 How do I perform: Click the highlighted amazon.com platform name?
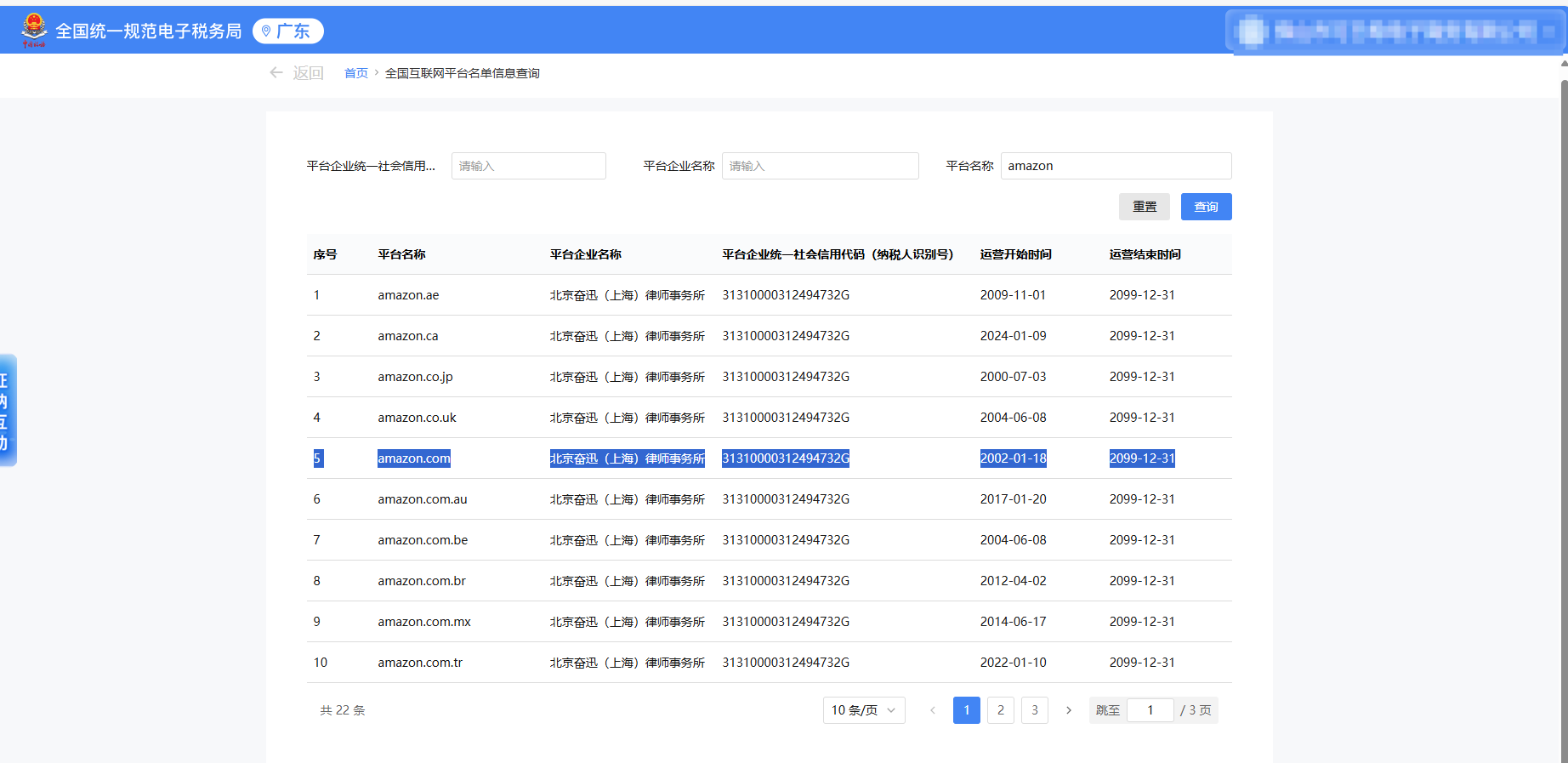pyautogui.click(x=414, y=458)
